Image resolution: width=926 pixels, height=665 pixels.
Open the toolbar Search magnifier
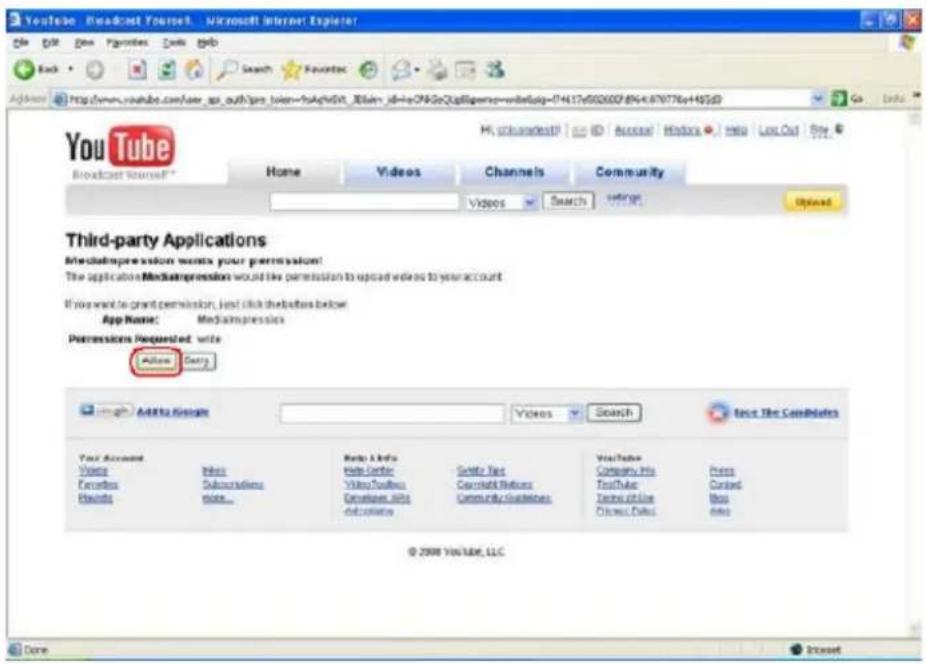coord(227,70)
